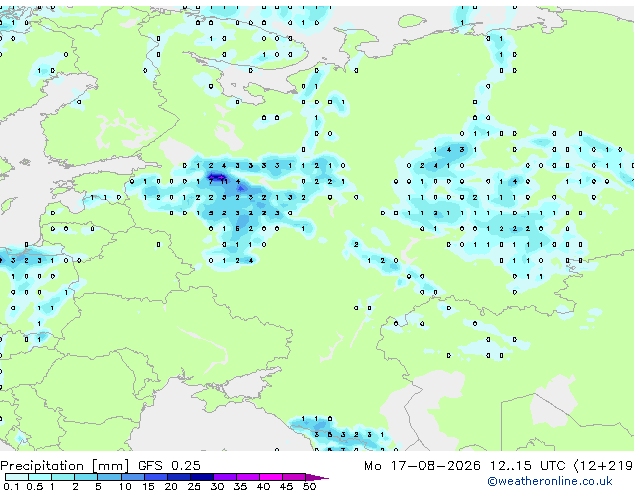Pick the 10–15 mm legend color swatch
Screen dimensions: 634x490
click(132, 477)
